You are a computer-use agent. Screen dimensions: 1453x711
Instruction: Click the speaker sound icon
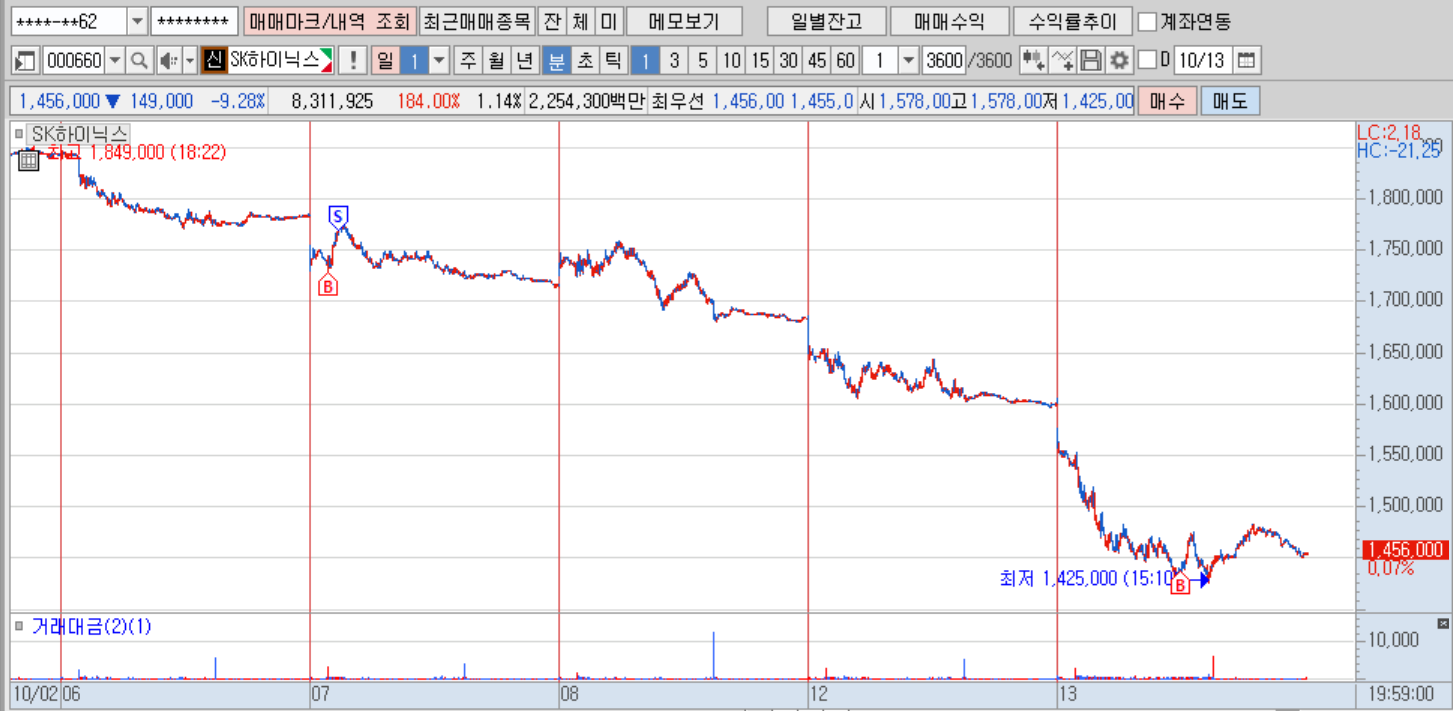pos(167,60)
